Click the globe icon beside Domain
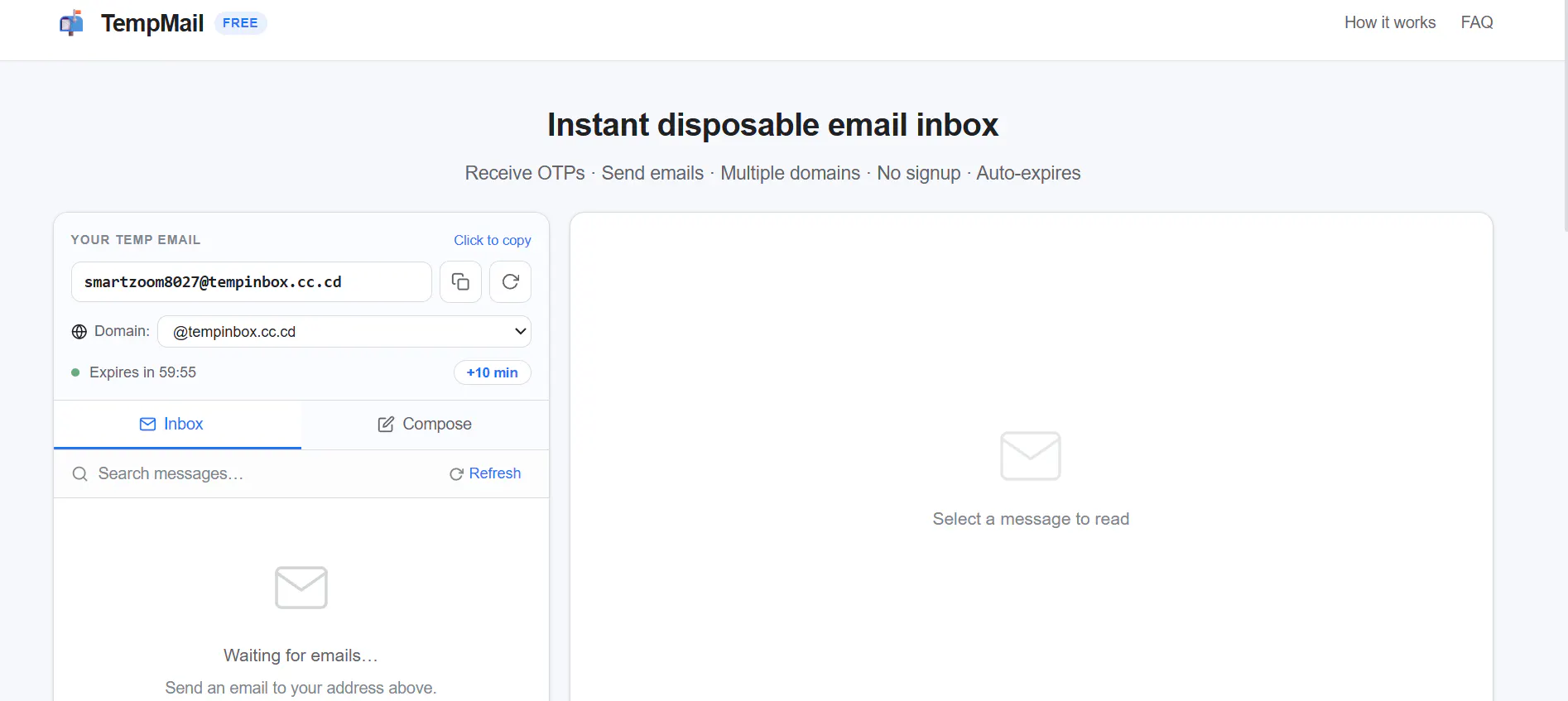This screenshot has height=701, width=1568. (79, 332)
